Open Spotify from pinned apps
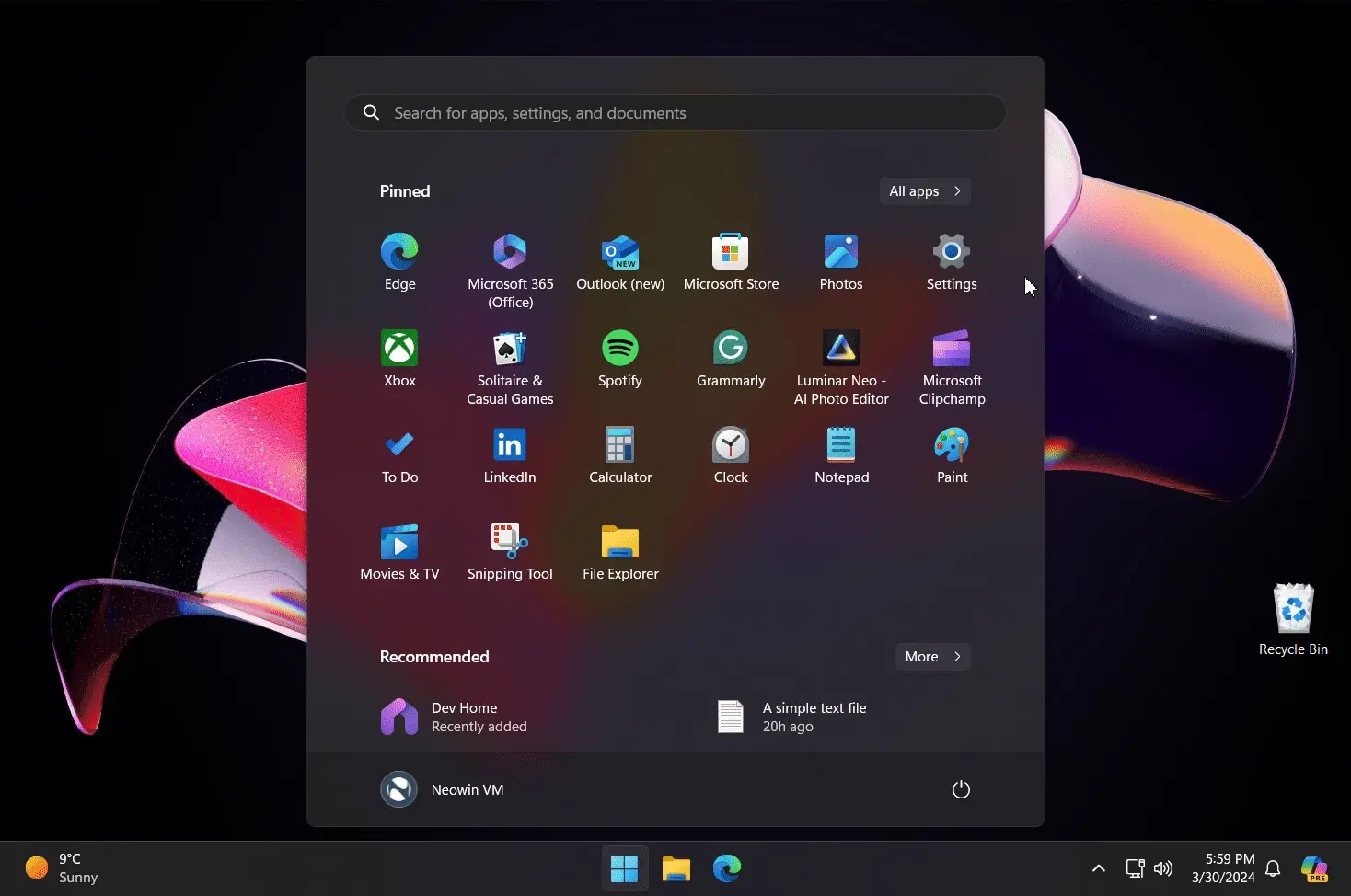Image resolution: width=1351 pixels, height=896 pixels. 620,360
